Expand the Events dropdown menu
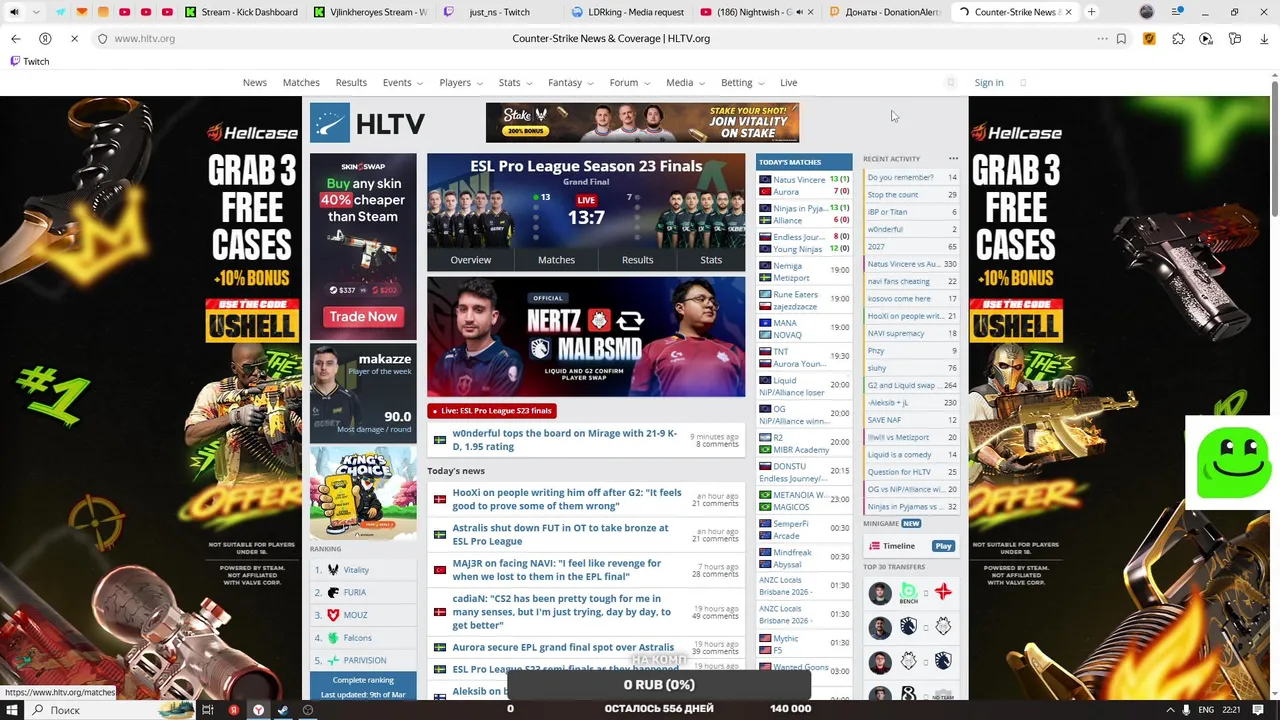Viewport: 1280px width, 720px height. (402, 82)
